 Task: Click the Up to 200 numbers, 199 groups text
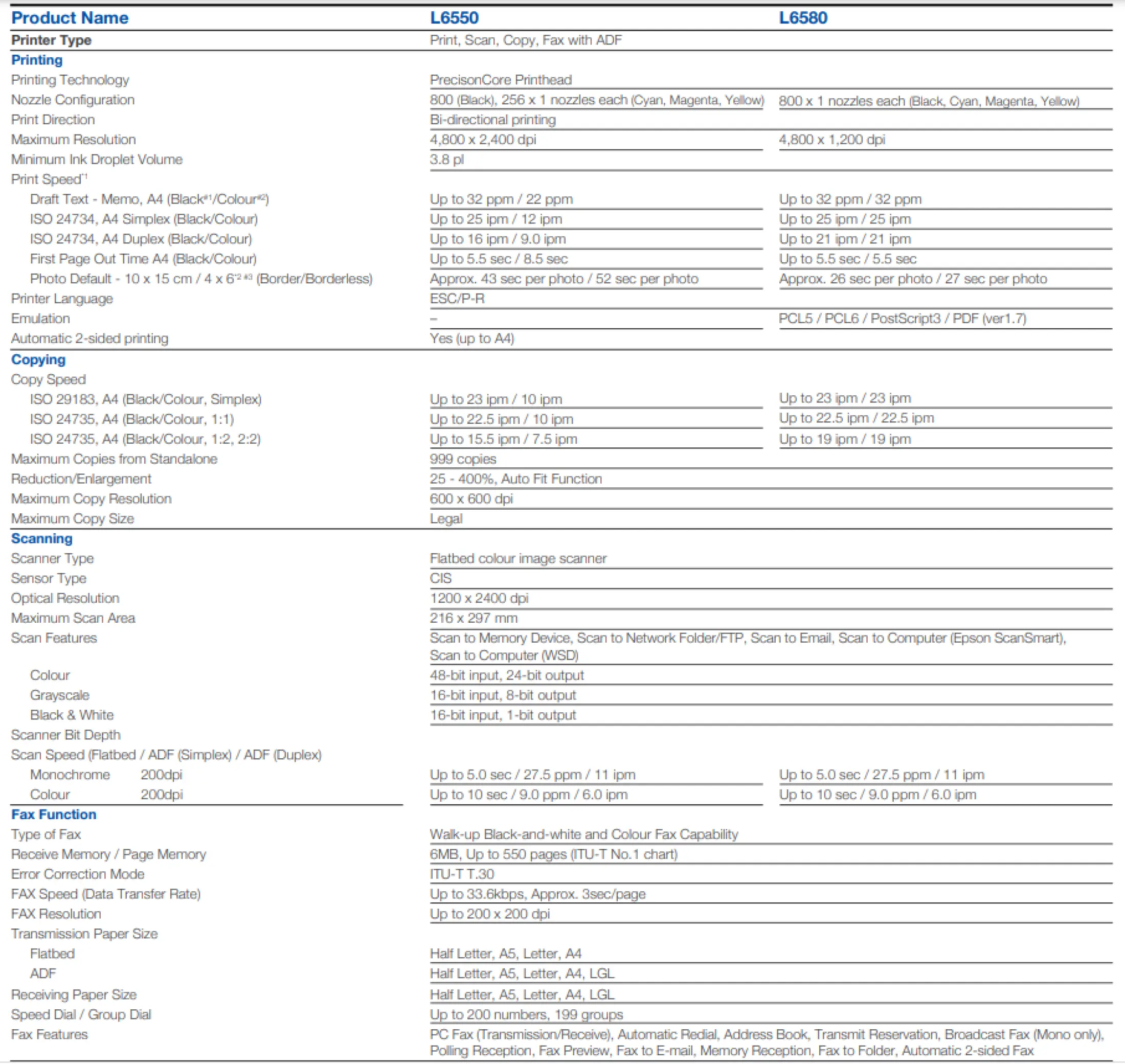[x=526, y=1014]
